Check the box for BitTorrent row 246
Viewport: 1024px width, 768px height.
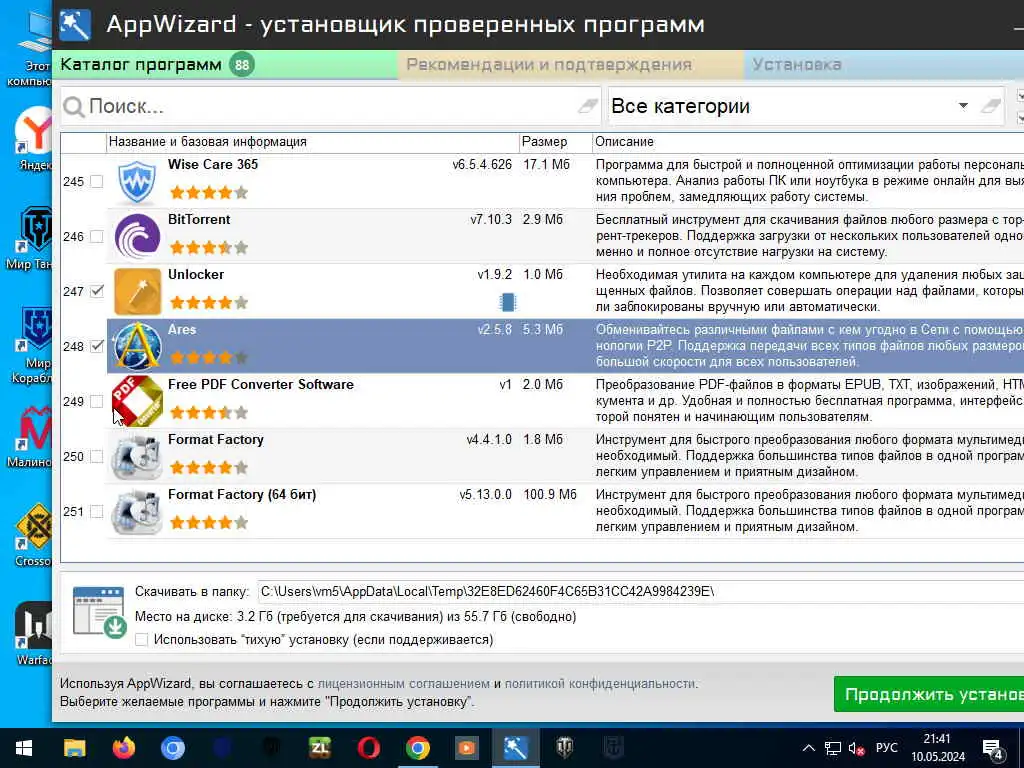click(97, 236)
